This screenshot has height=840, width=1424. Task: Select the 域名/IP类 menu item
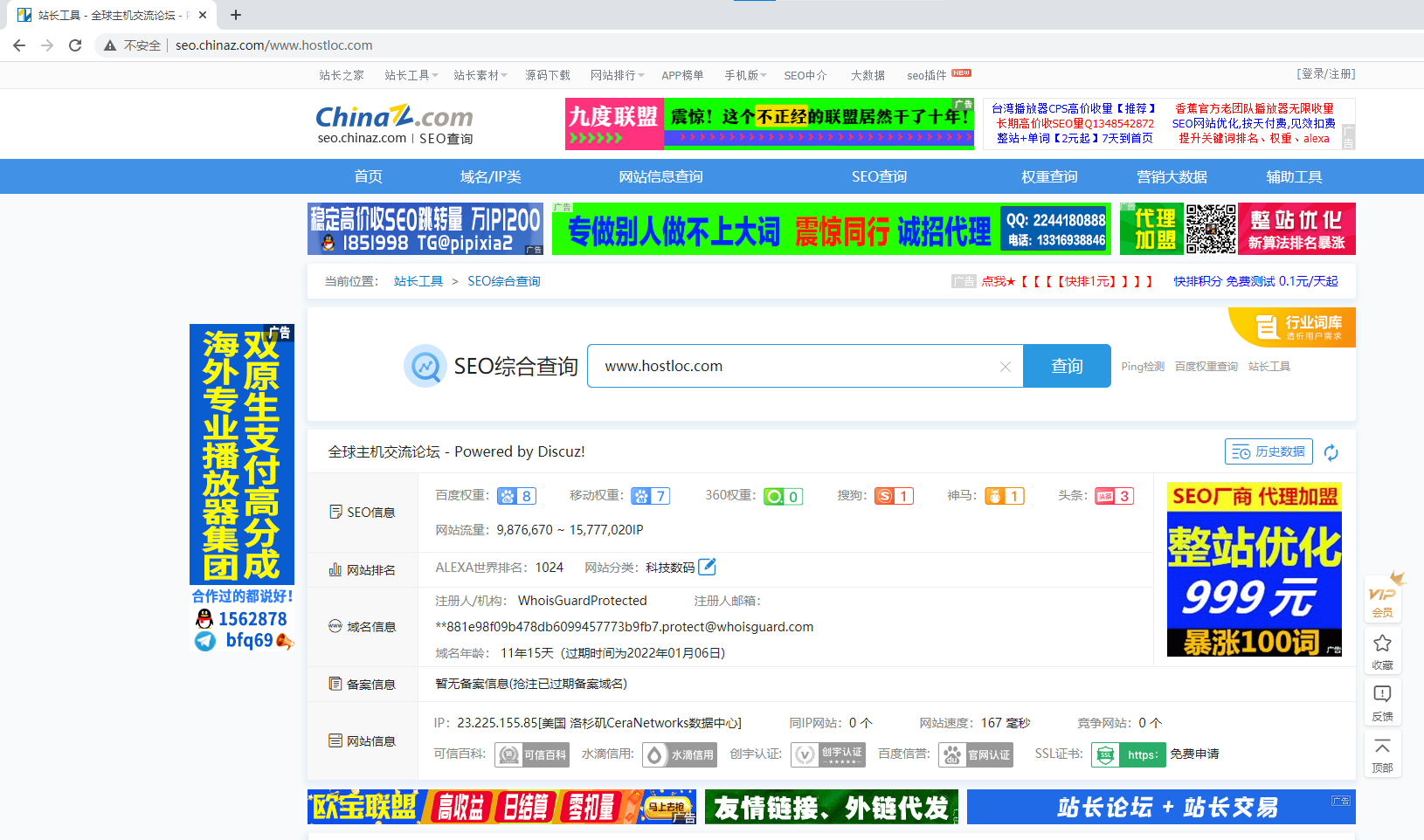click(x=489, y=176)
